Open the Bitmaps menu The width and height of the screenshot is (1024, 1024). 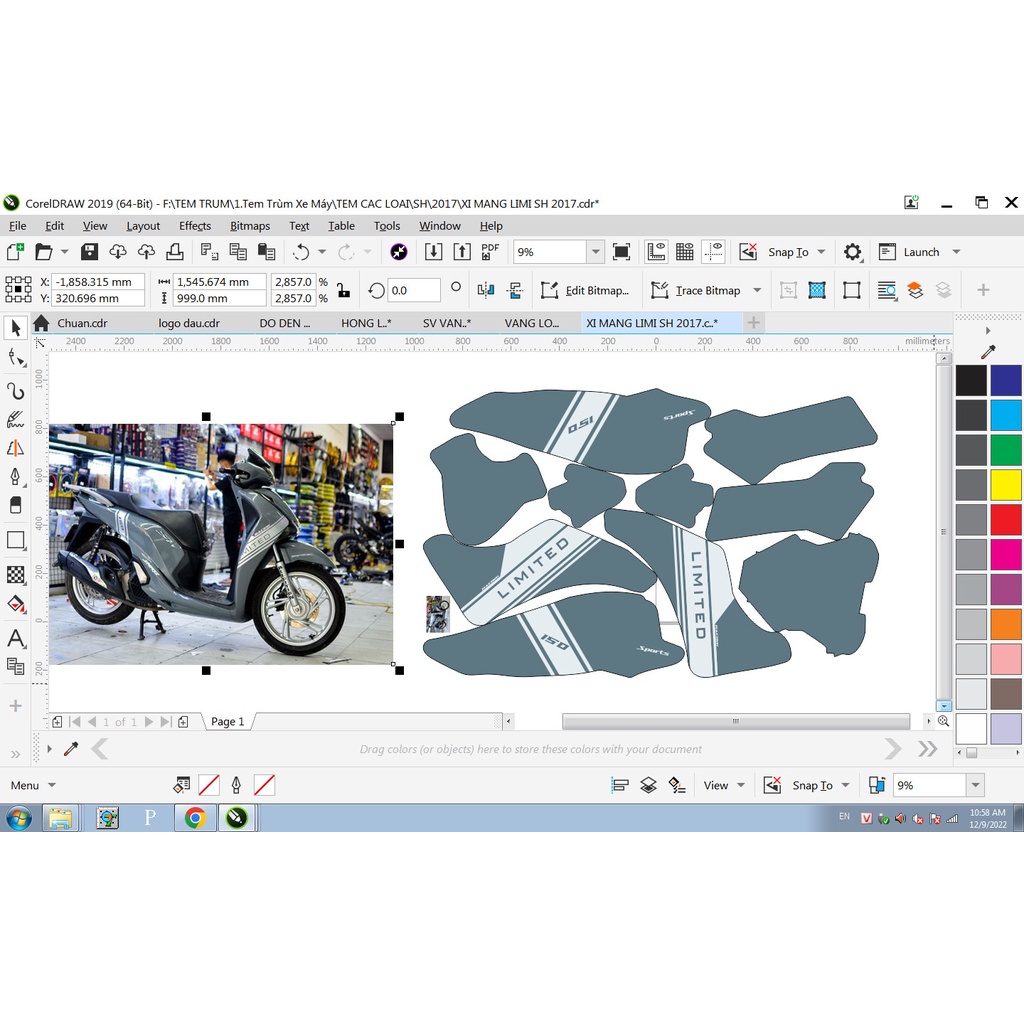(249, 226)
